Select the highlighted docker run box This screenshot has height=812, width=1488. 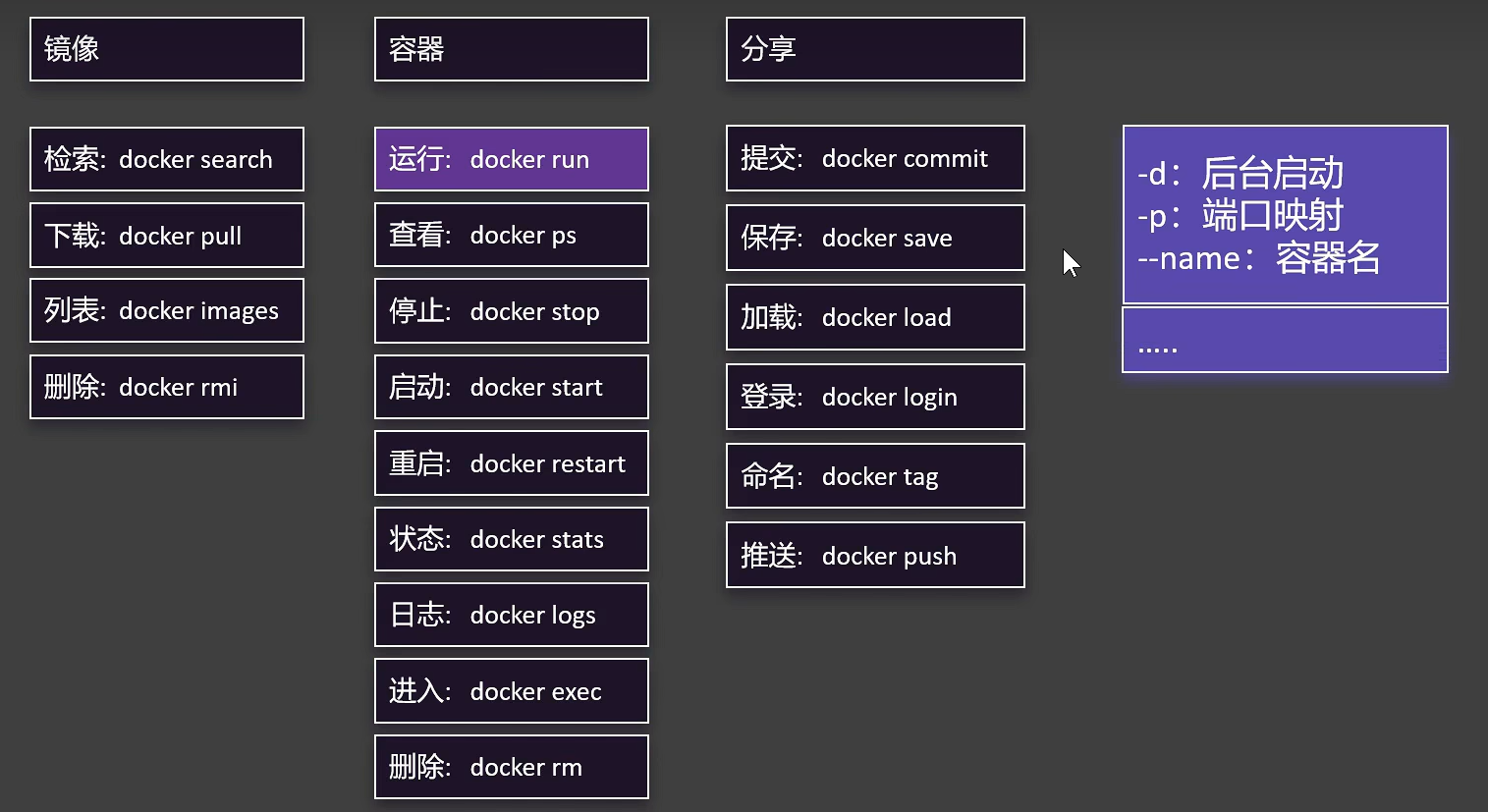click(x=511, y=158)
